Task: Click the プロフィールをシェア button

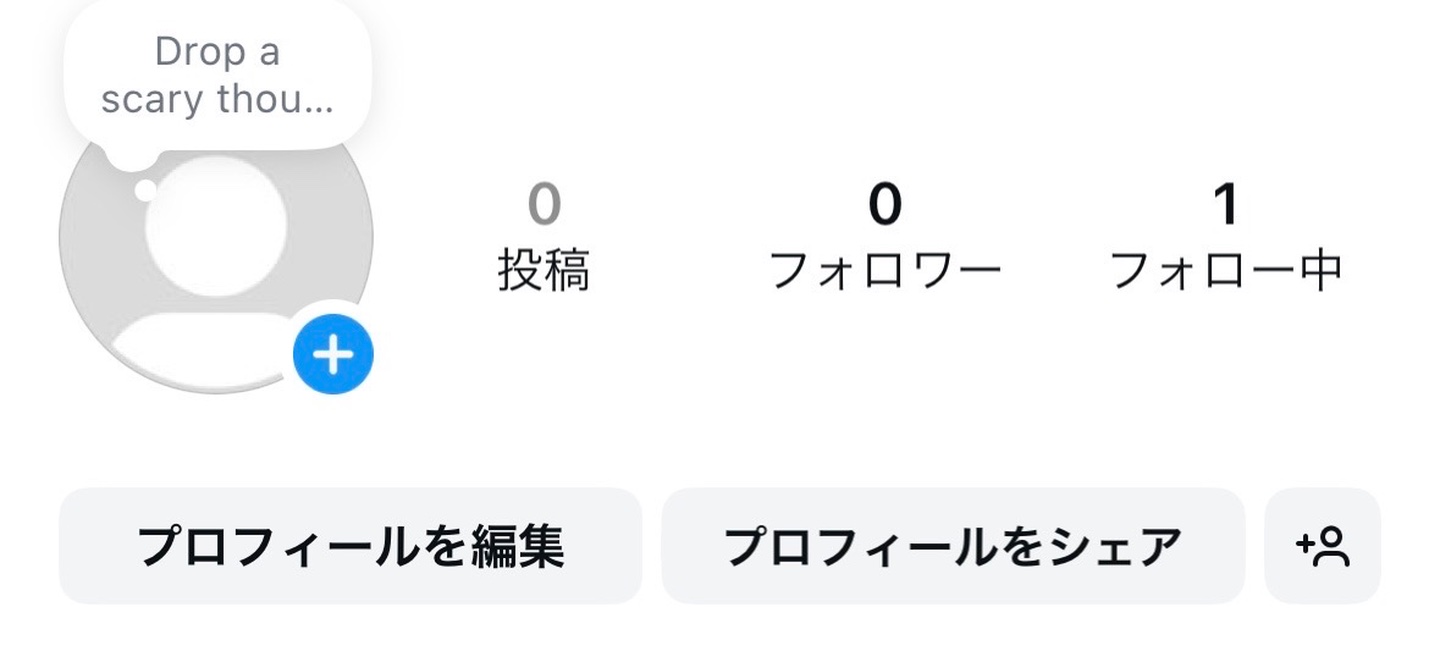Action: coord(953,546)
